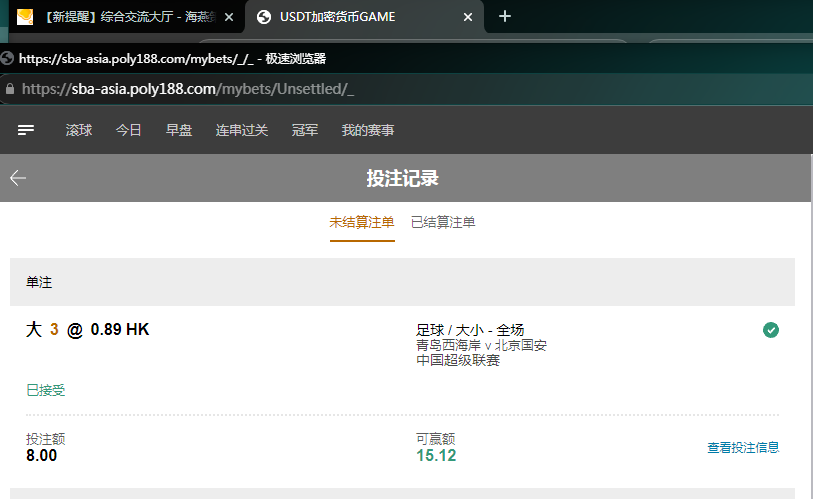Click the 投注记录 page title
813x499 pixels.
[402, 178]
